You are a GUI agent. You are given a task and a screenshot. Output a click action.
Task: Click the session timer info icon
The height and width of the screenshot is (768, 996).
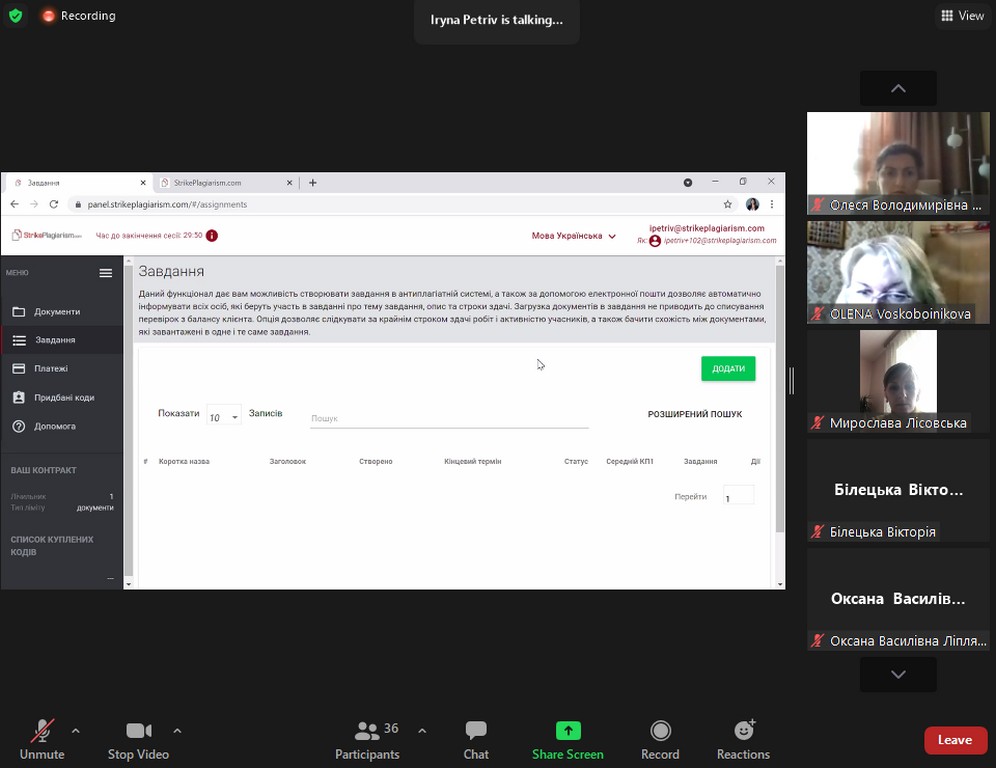(212, 236)
